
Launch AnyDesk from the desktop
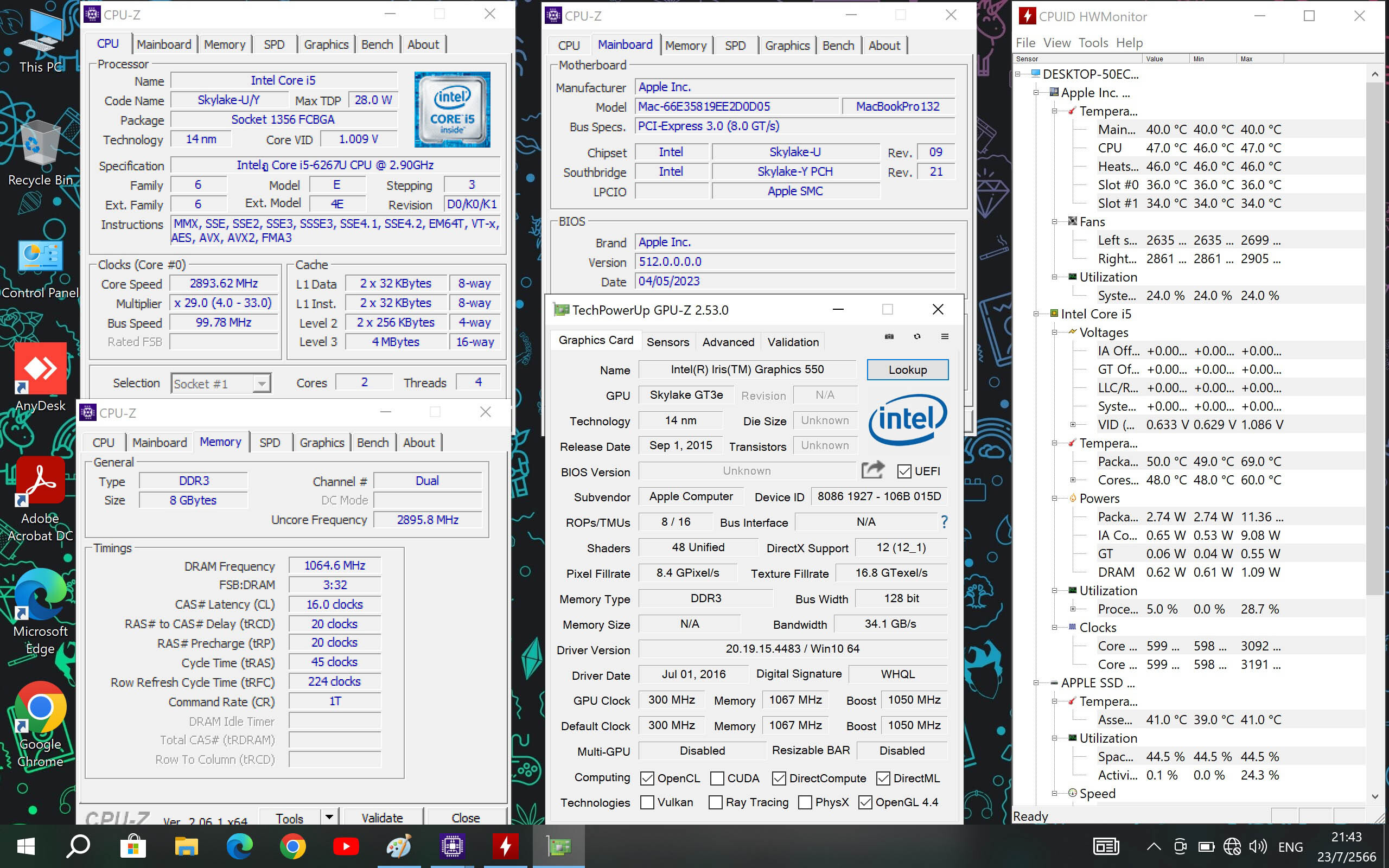40,376
